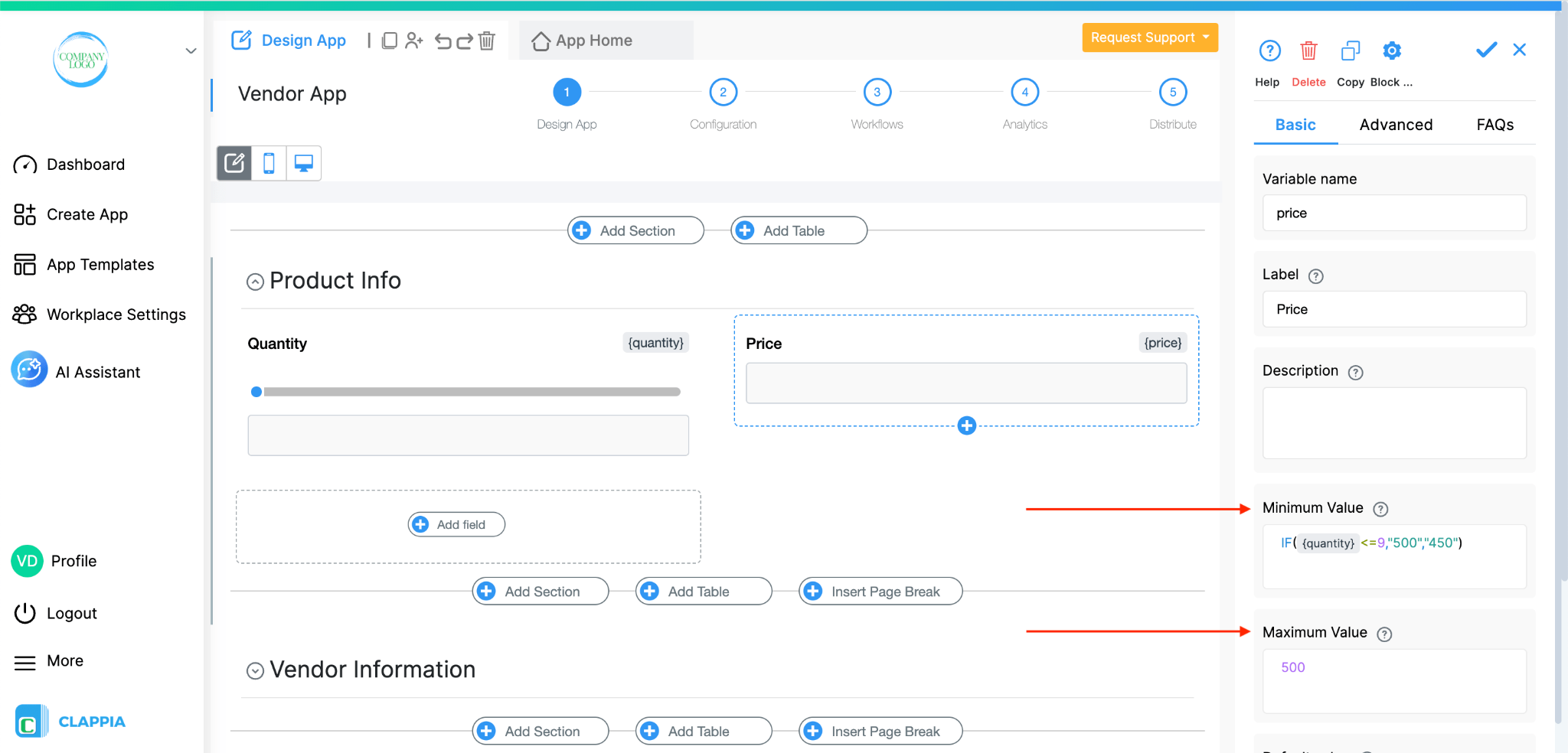1568x753 pixels.
Task: Click the Maximum Value field
Action: (1394, 681)
